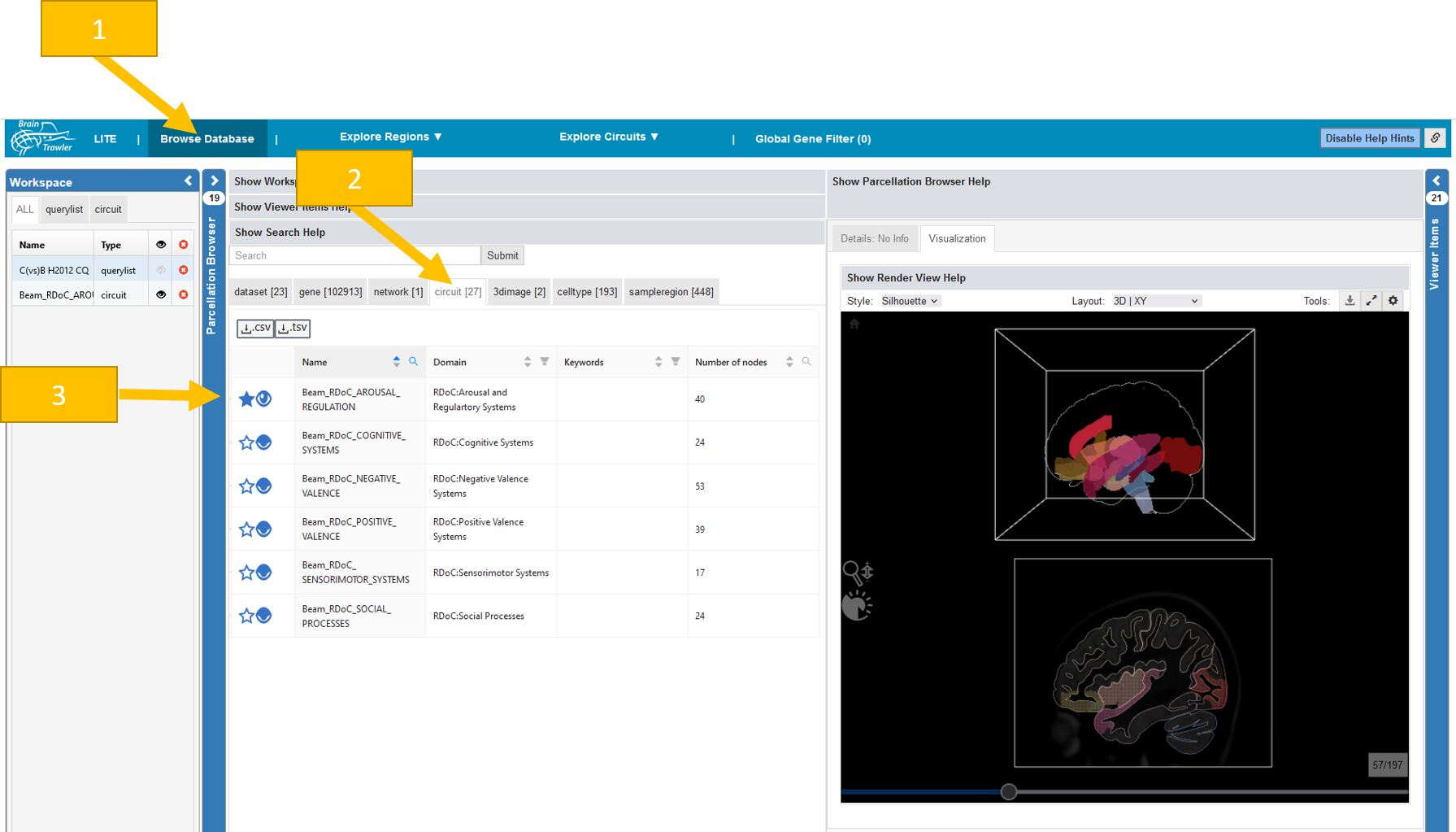Click the Disable Help Hints button
This screenshot has height=832, width=1456.
coord(1369,138)
